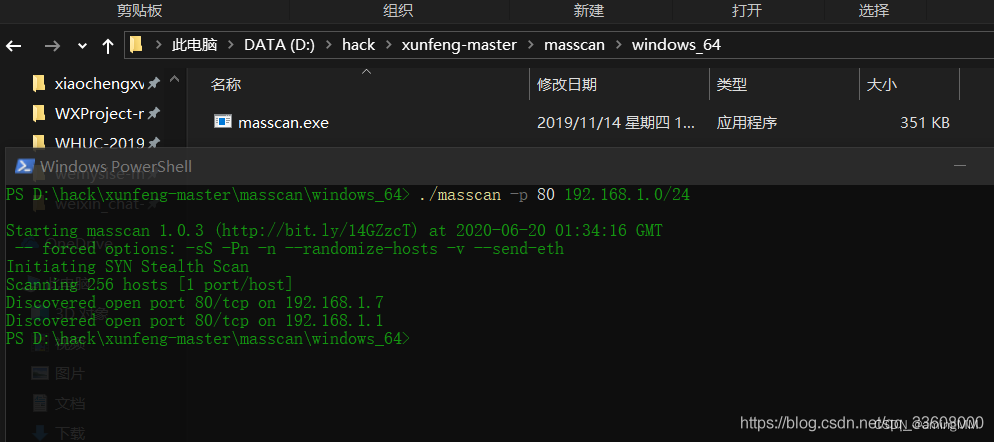The width and height of the screenshot is (994, 442).
Task: Click the 组织 ribbon group label
Action: click(x=398, y=10)
